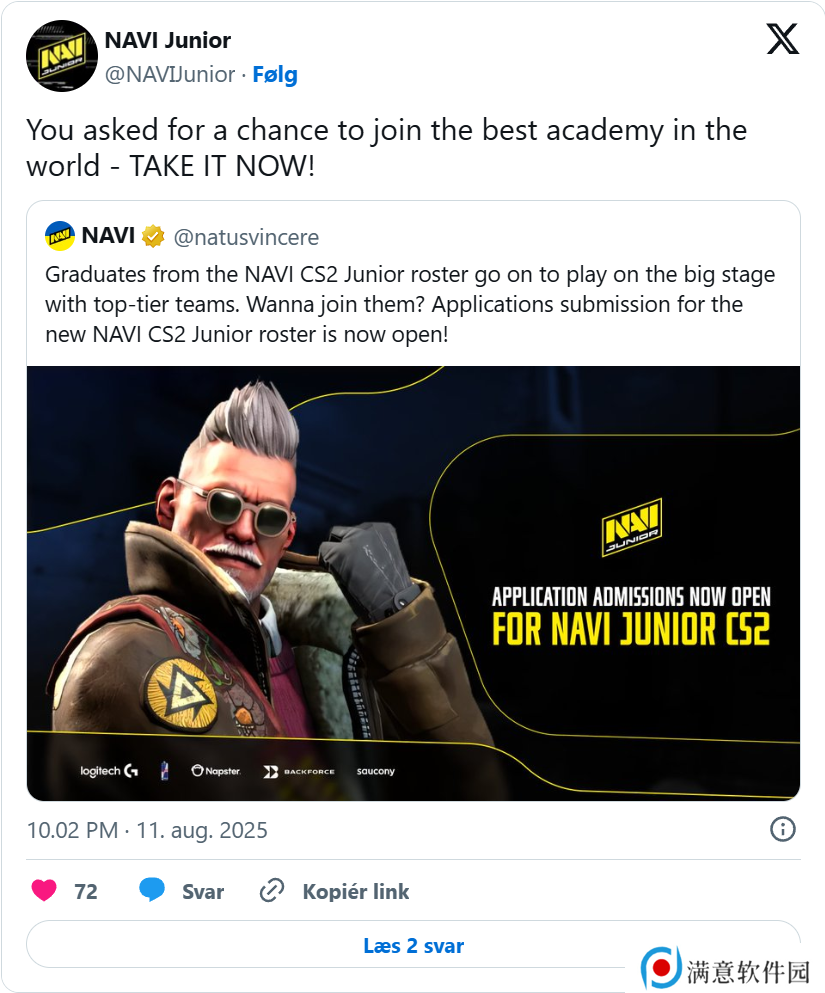825x993 pixels.
Task: Click the X logo icon
Action: [783, 39]
